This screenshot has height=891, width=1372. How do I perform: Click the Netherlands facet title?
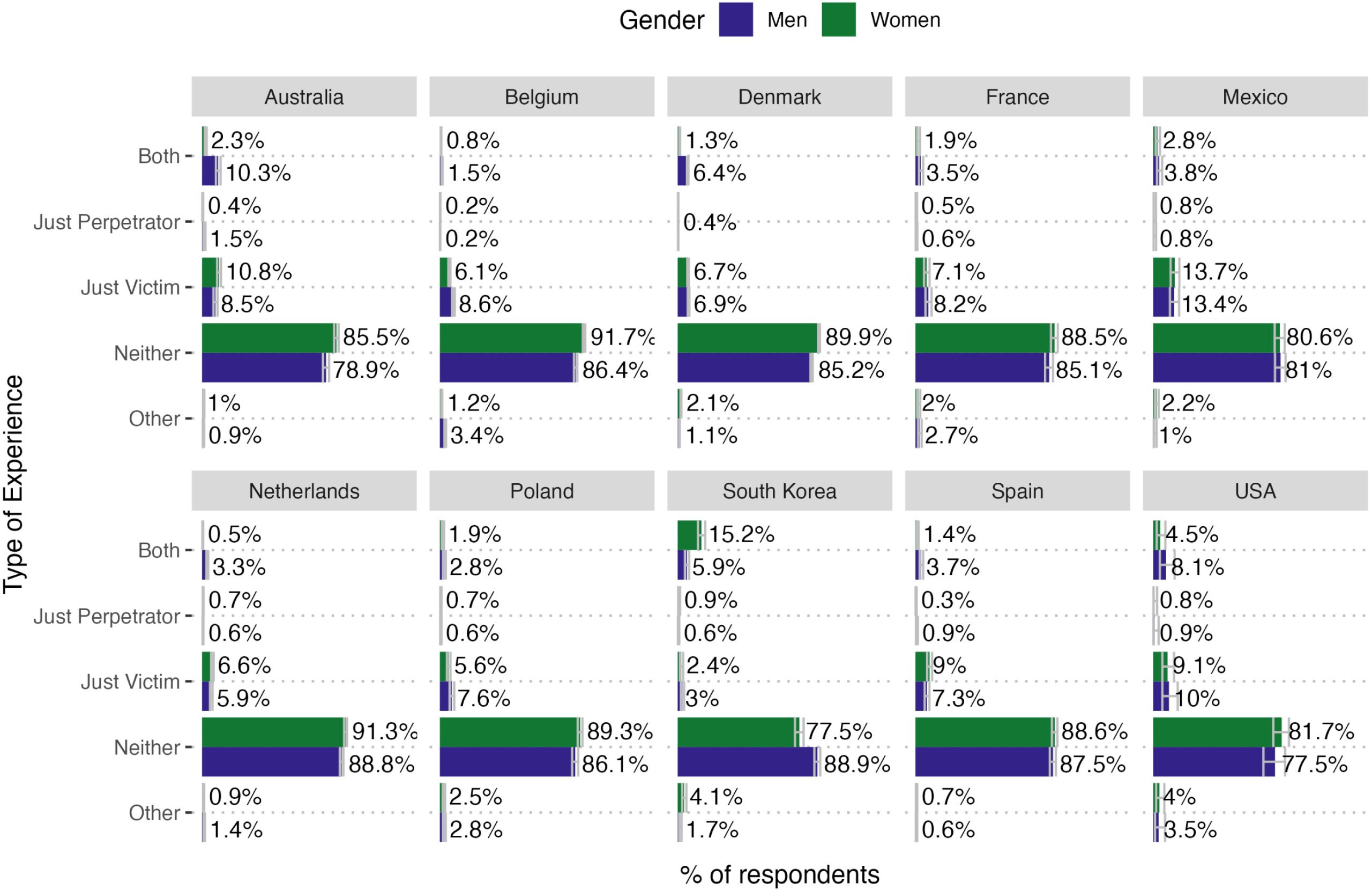(x=304, y=491)
